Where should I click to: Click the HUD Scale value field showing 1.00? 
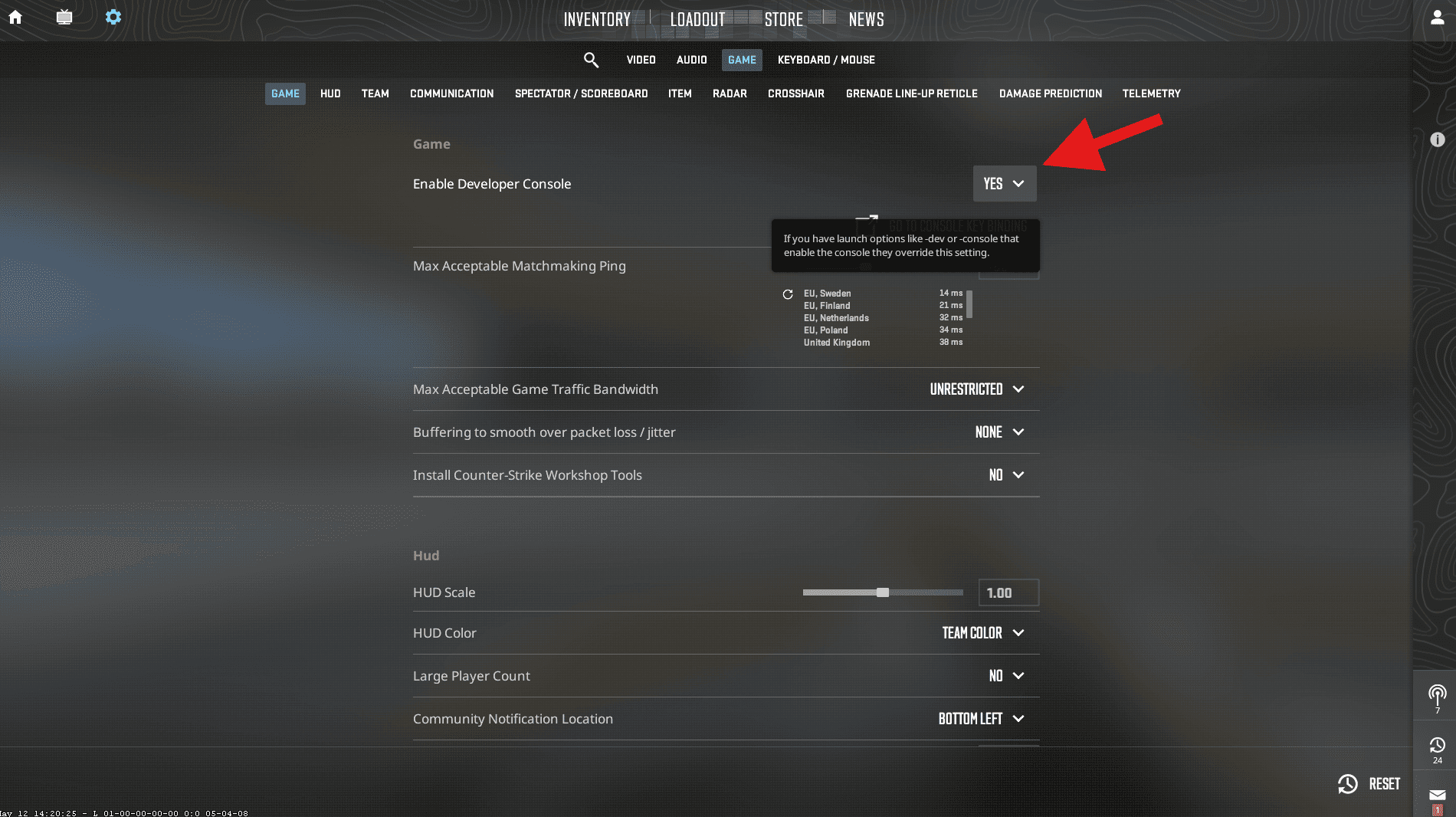coord(1008,592)
